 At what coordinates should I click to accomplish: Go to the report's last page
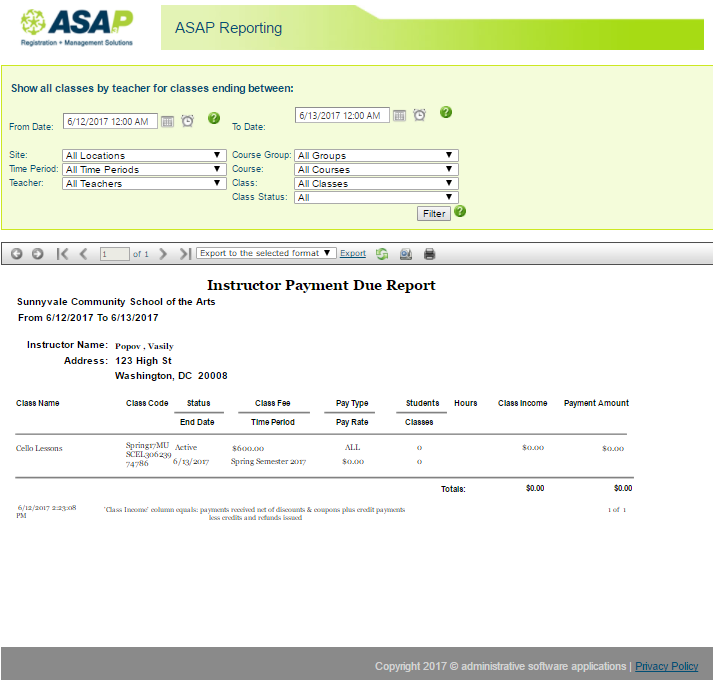[x=184, y=254]
